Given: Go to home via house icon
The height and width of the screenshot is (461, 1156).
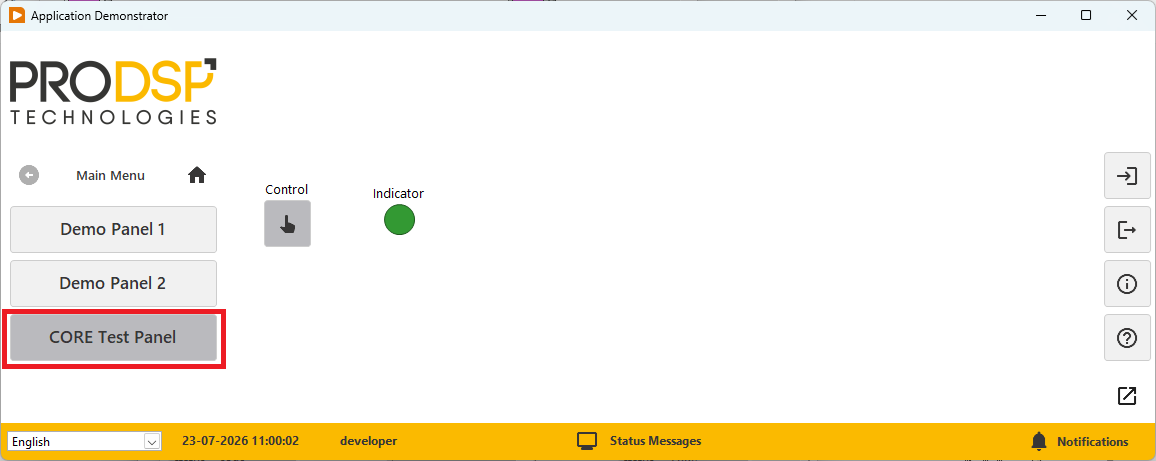Looking at the screenshot, I should [197, 176].
